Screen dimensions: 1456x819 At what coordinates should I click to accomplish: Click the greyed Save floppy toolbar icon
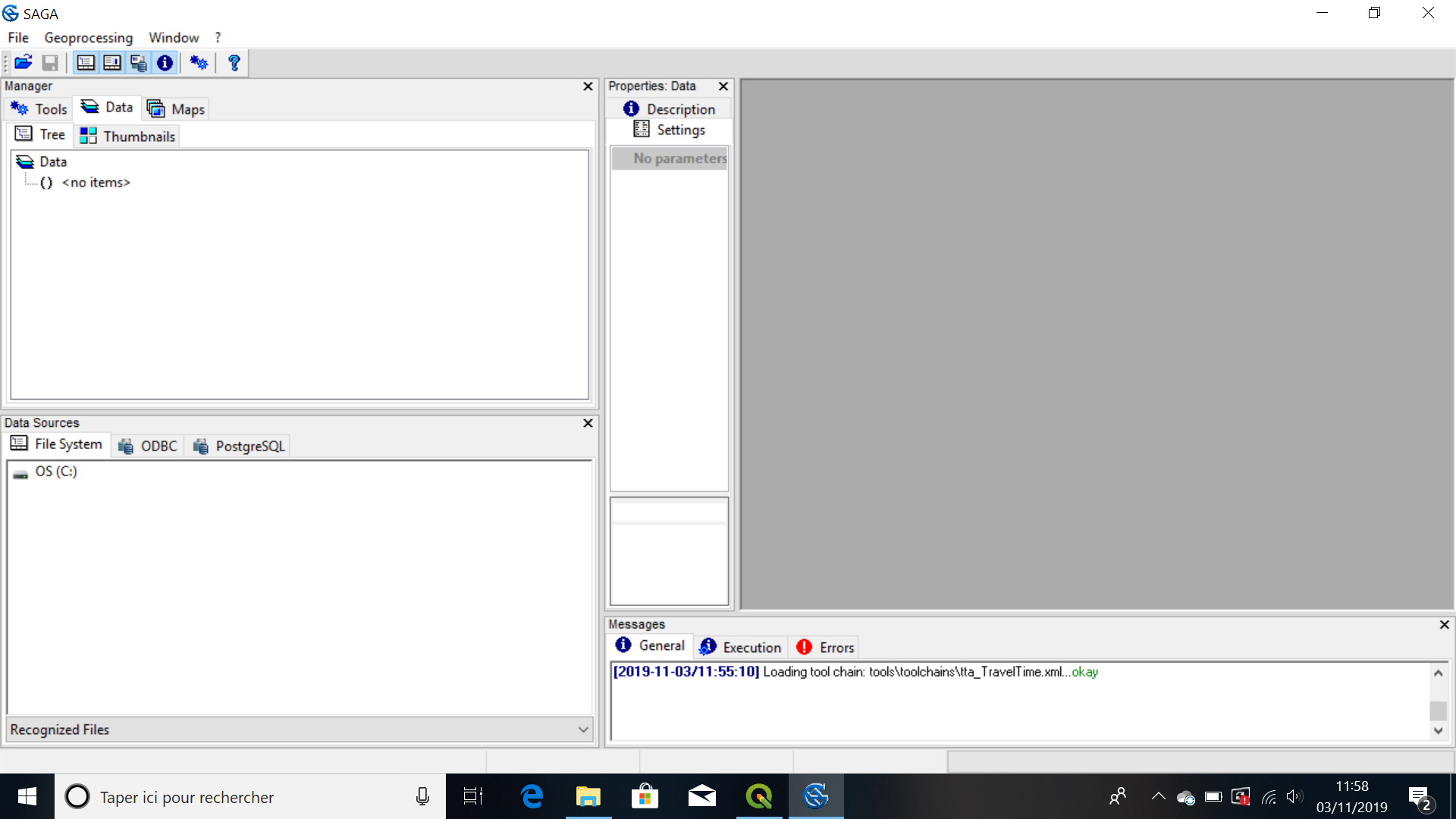[x=50, y=63]
